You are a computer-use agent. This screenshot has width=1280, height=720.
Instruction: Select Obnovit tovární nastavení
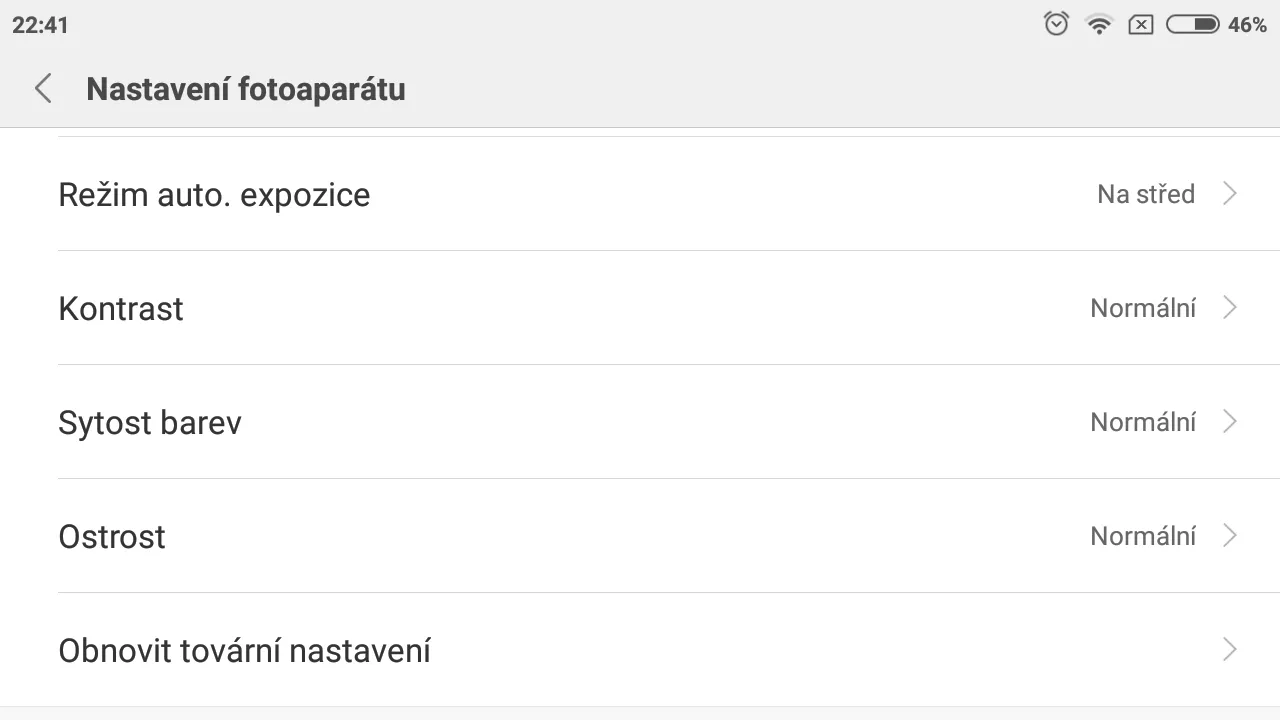pyautogui.click(x=640, y=650)
